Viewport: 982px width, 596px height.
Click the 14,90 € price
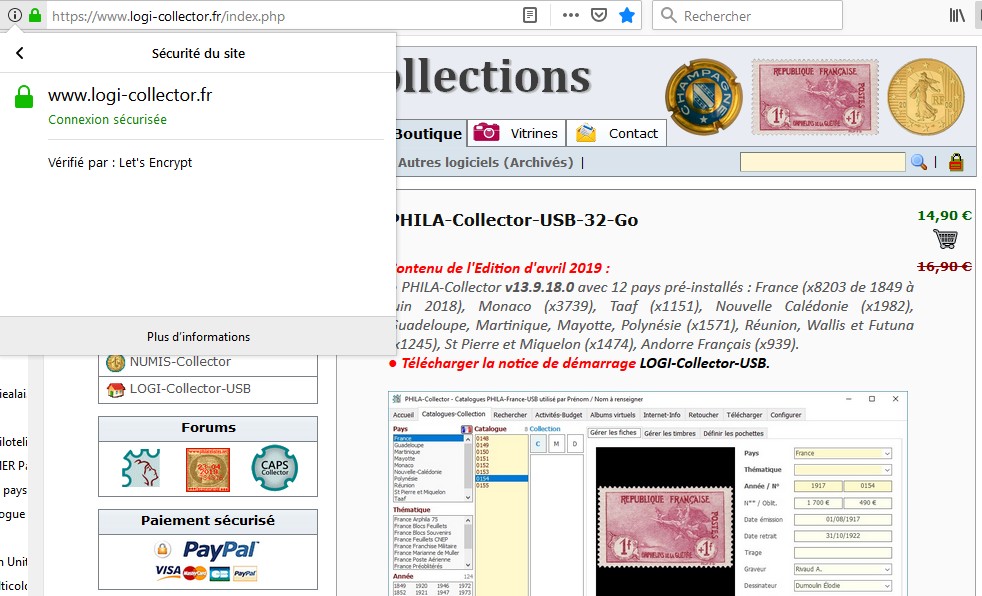tap(944, 216)
